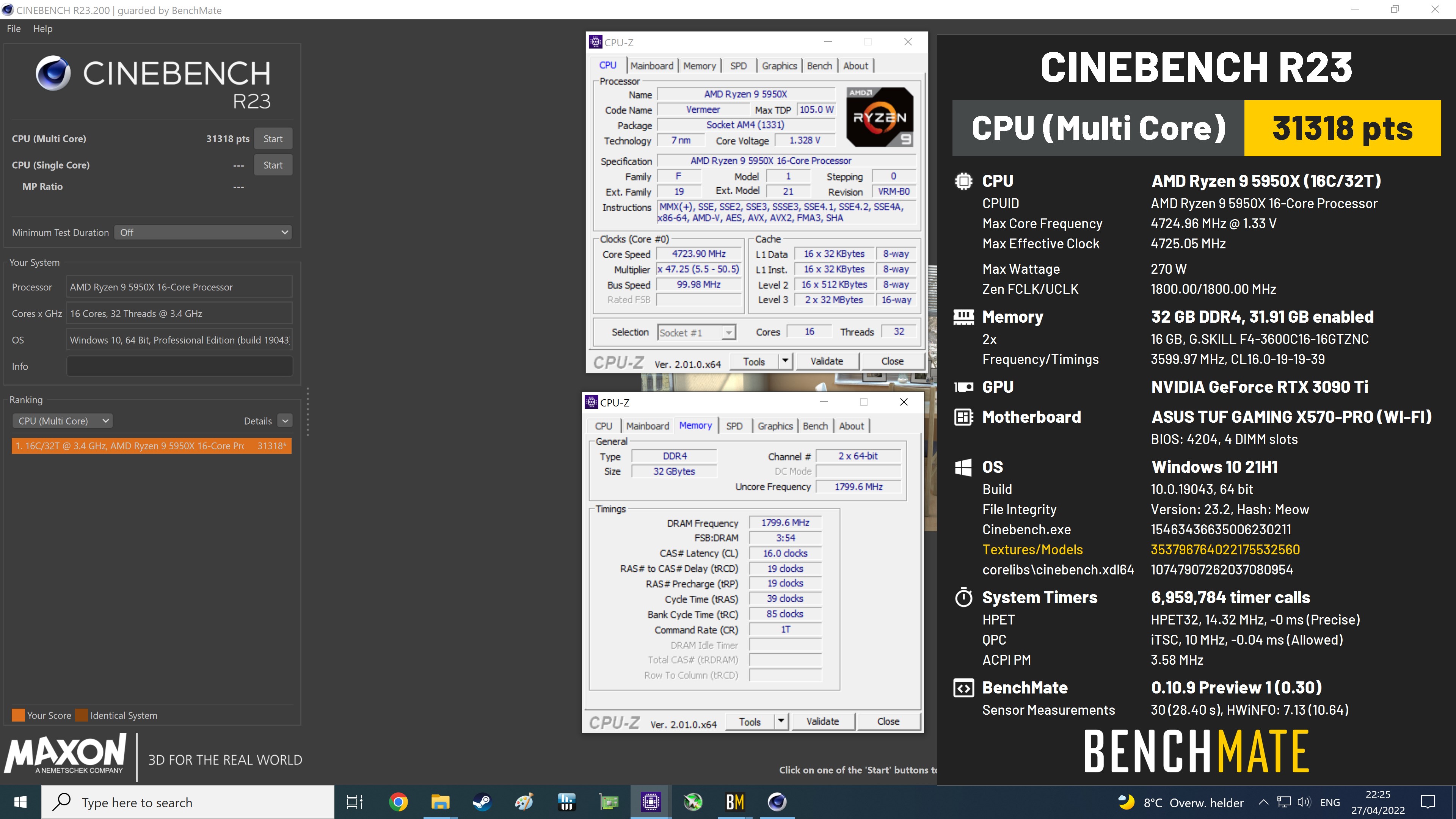This screenshot has height=819, width=1456.
Task: Click Tools button in lower CPU-Z window
Action: [x=750, y=721]
